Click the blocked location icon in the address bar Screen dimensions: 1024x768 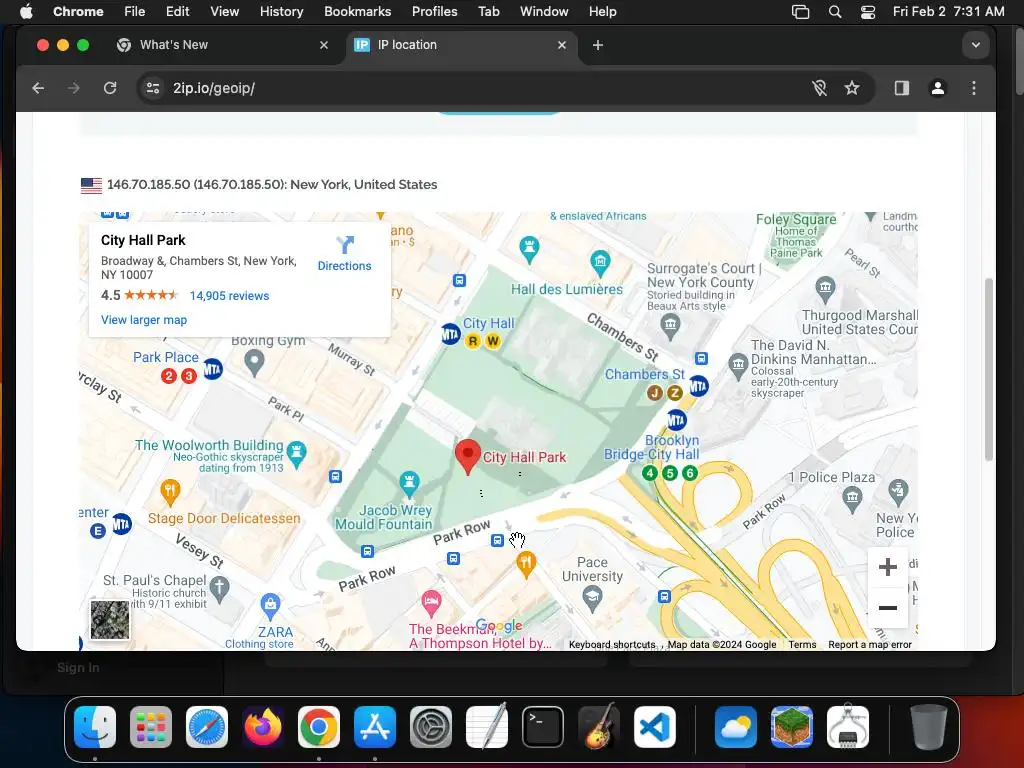tap(819, 88)
